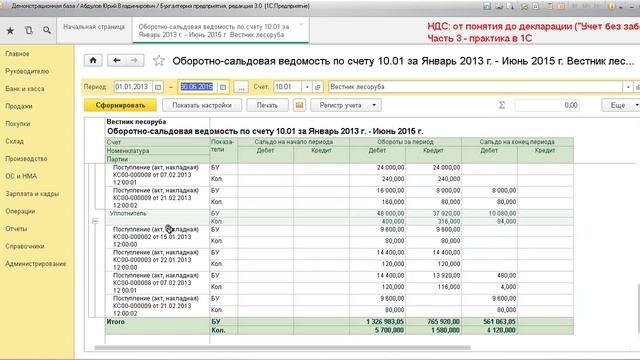This screenshot has height=360, width=640.
Task: Navigate forward with the right arrow
Action: click(135, 60)
